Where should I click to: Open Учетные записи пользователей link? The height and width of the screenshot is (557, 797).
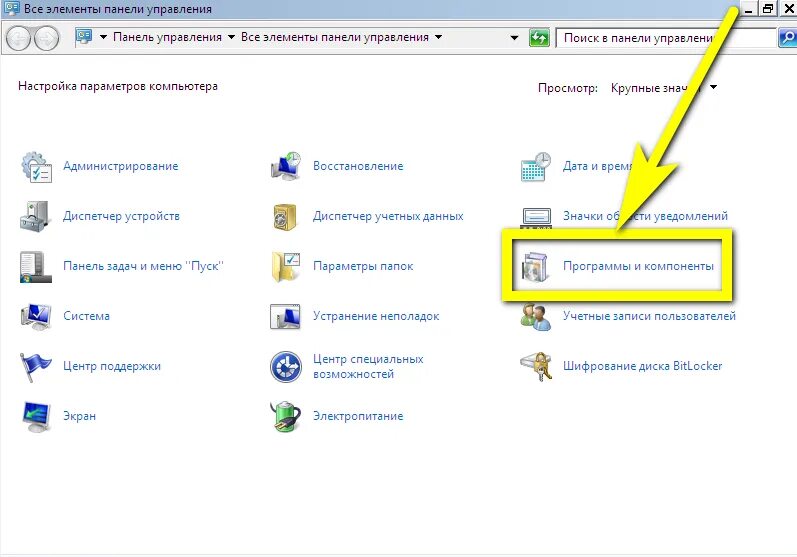coord(649,316)
